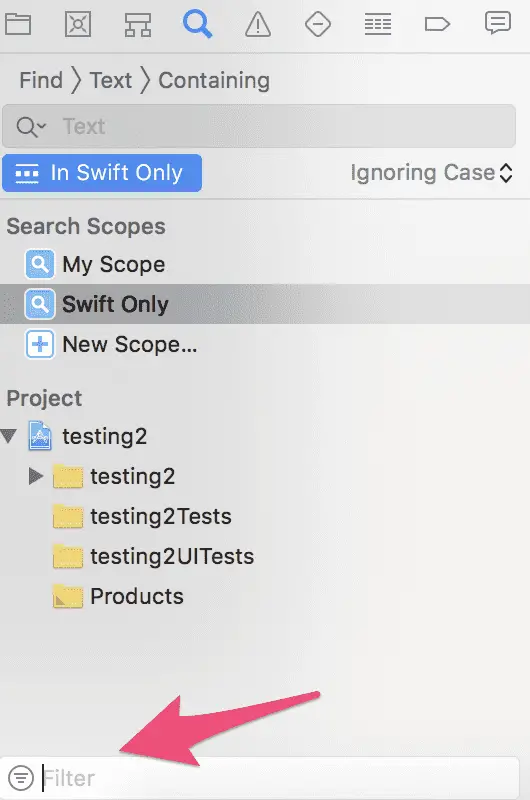
Task: Click Find in the search breadcrumb
Action: [41, 80]
